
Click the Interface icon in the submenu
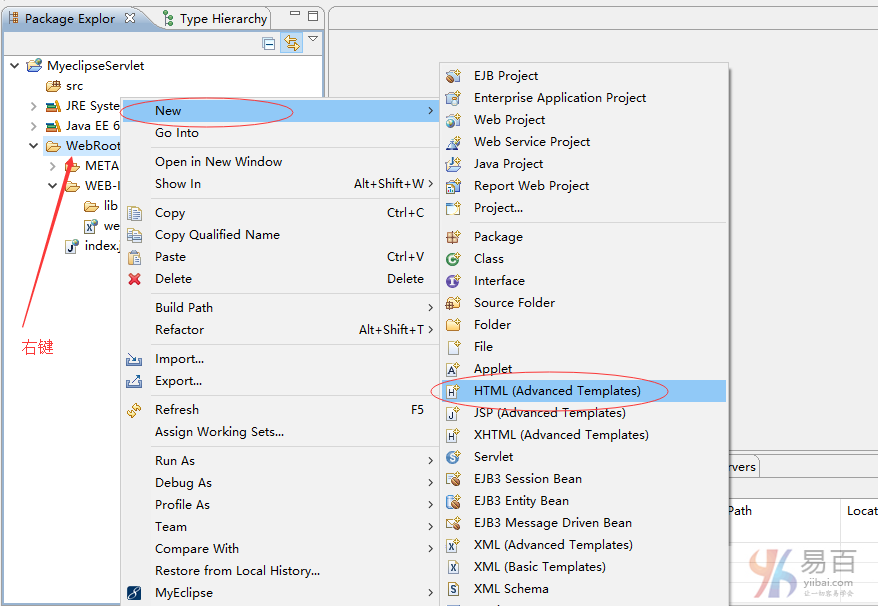coord(453,281)
